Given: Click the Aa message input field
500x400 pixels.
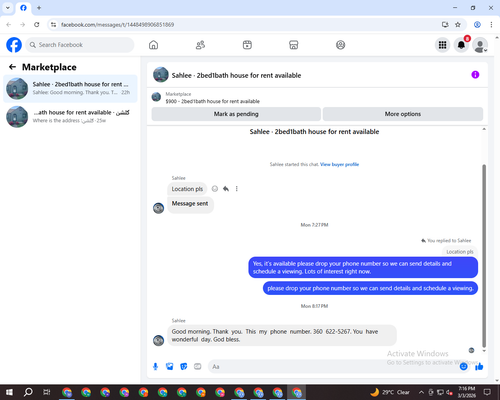Looking at the screenshot, I should [x=333, y=367].
